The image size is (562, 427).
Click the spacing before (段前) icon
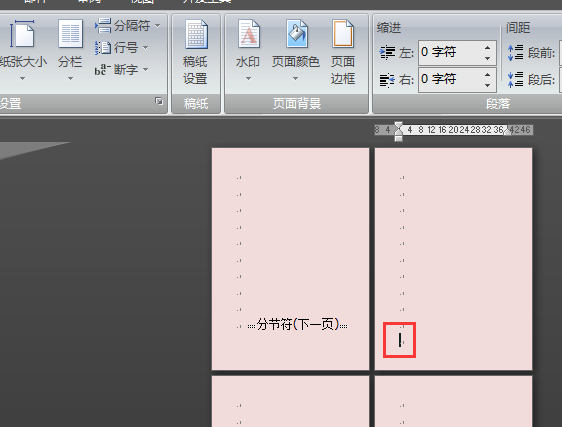click(515, 52)
